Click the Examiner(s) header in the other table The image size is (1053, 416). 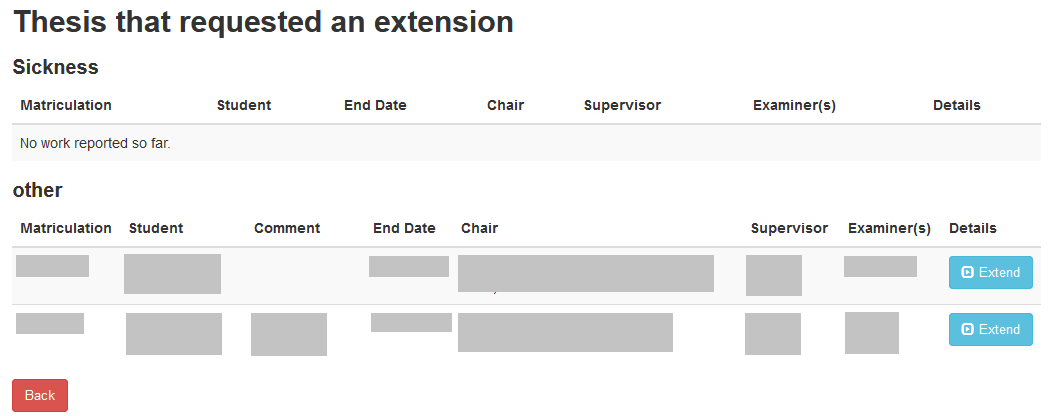point(889,228)
